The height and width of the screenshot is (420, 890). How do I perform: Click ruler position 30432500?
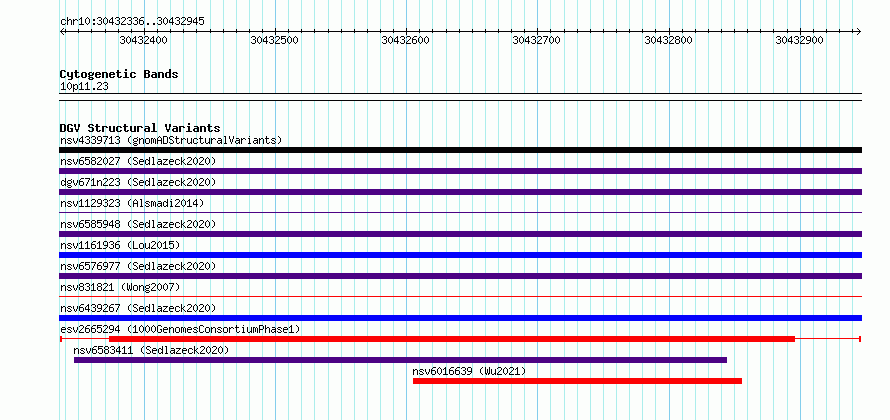tap(274, 40)
